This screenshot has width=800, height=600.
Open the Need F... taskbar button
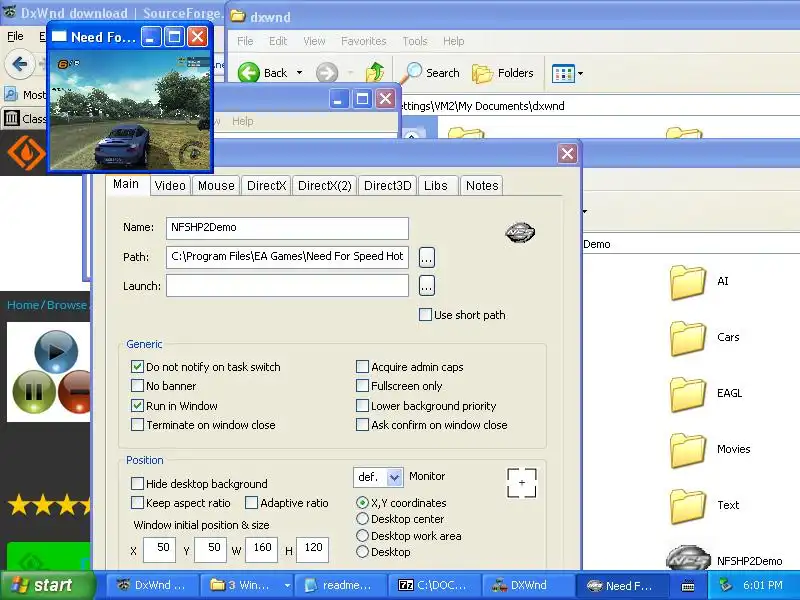pyautogui.click(x=620, y=585)
